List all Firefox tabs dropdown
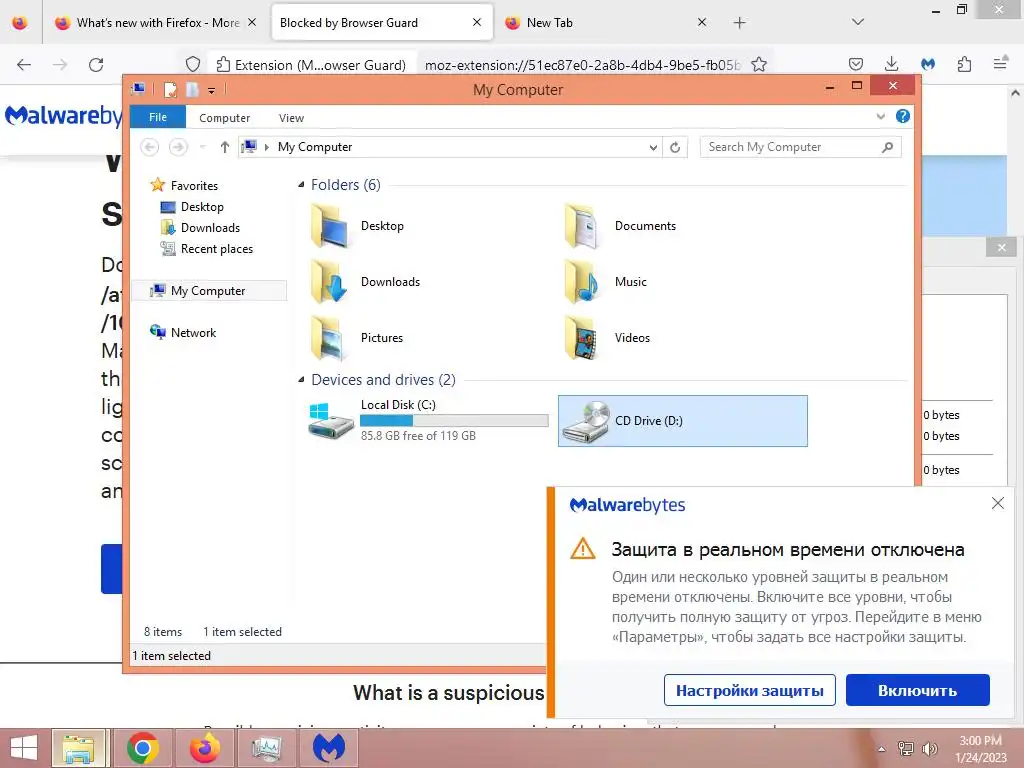The height and width of the screenshot is (768, 1024). (858, 22)
